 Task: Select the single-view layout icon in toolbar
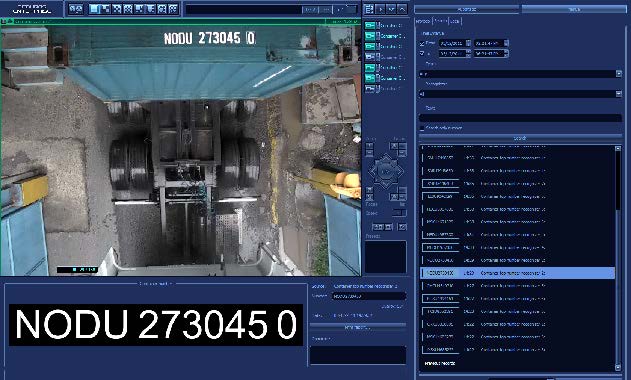pyautogui.click(x=94, y=8)
